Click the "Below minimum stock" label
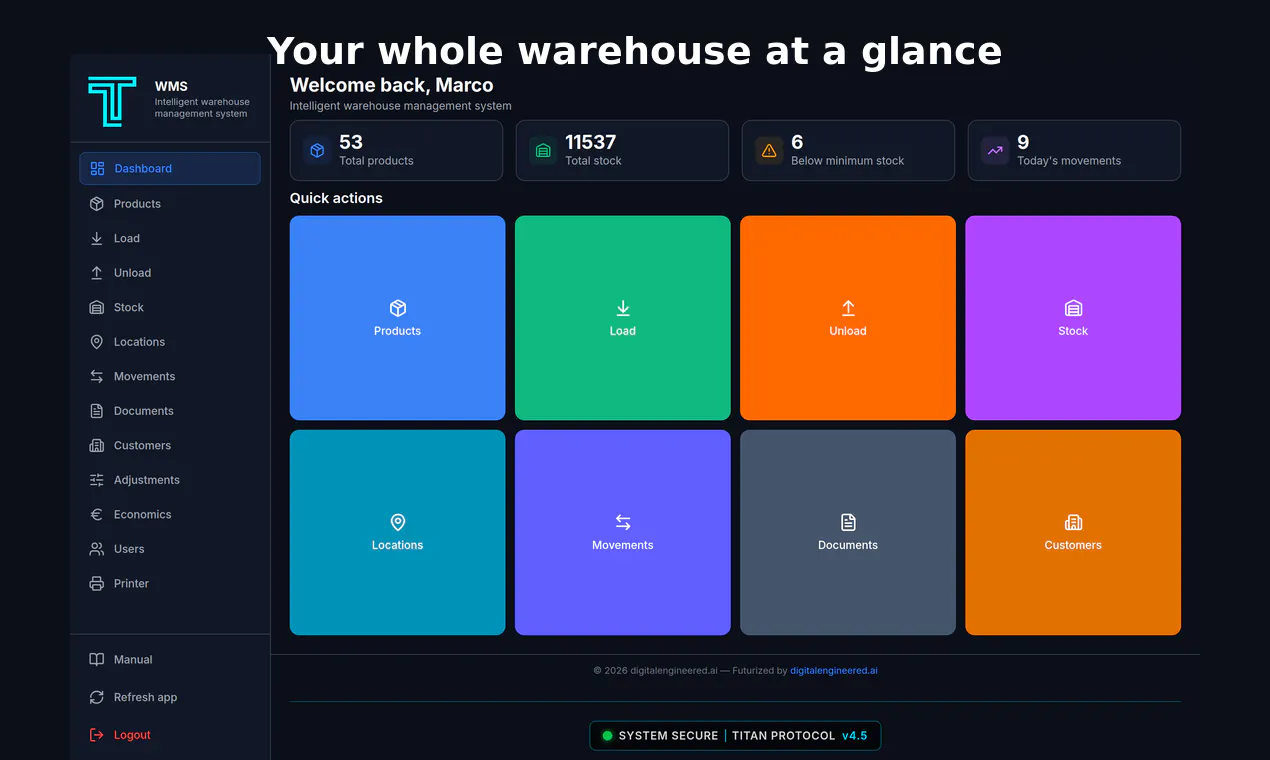The image size is (1270, 760). pyautogui.click(x=848, y=161)
